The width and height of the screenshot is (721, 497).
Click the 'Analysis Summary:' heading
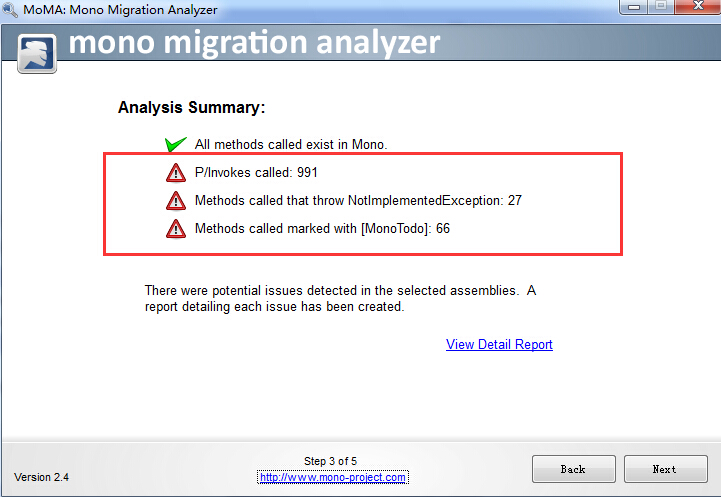pyautogui.click(x=192, y=107)
